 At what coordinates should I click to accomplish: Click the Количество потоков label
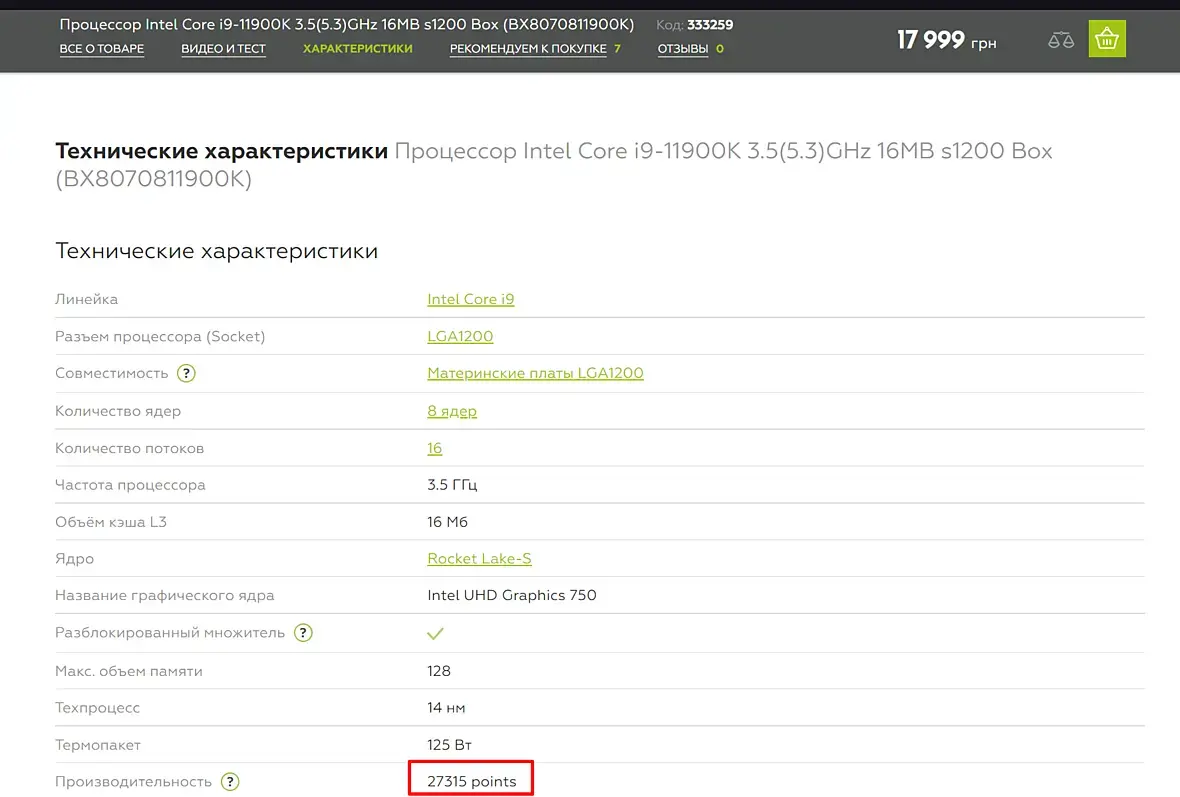(x=129, y=448)
